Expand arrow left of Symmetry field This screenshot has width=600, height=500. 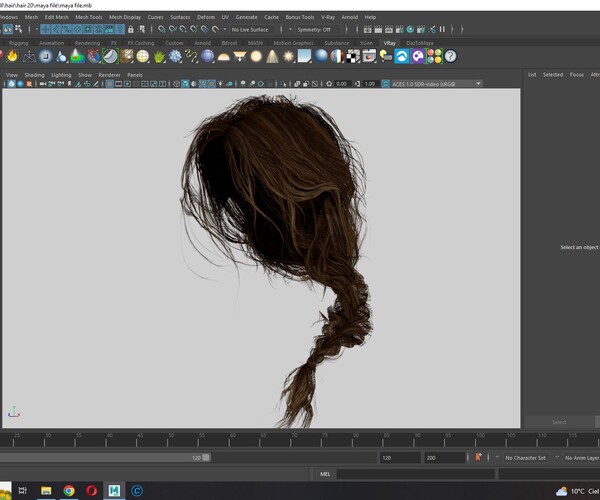290,29
